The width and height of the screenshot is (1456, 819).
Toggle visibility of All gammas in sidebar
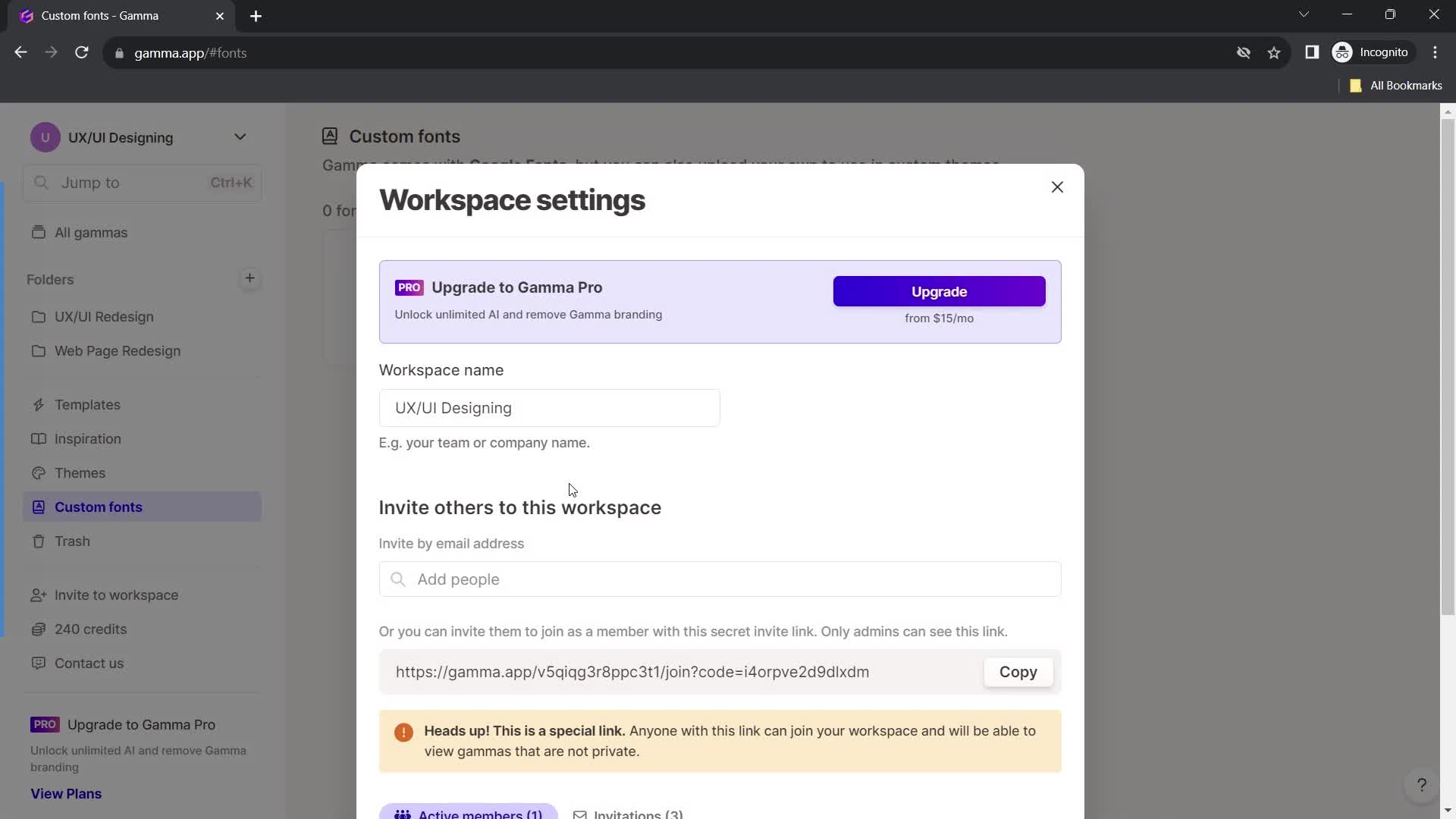(x=91, y=231)
